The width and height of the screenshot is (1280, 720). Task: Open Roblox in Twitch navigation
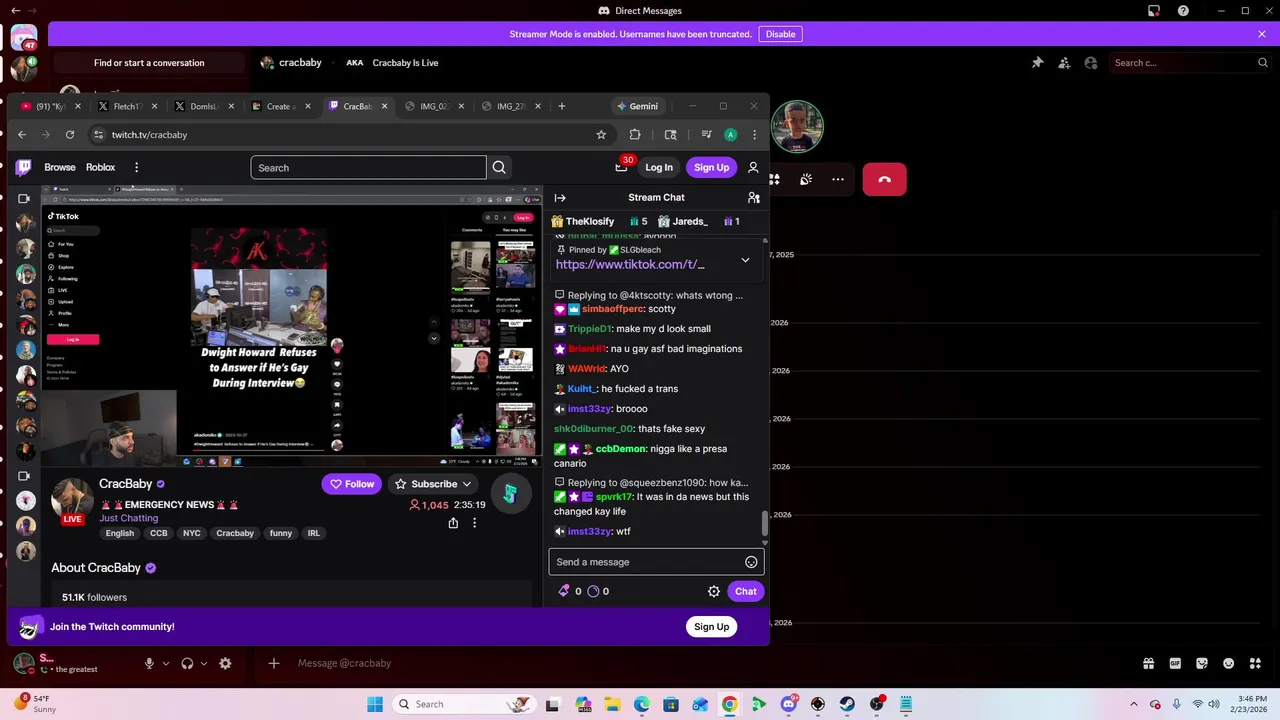100,167
